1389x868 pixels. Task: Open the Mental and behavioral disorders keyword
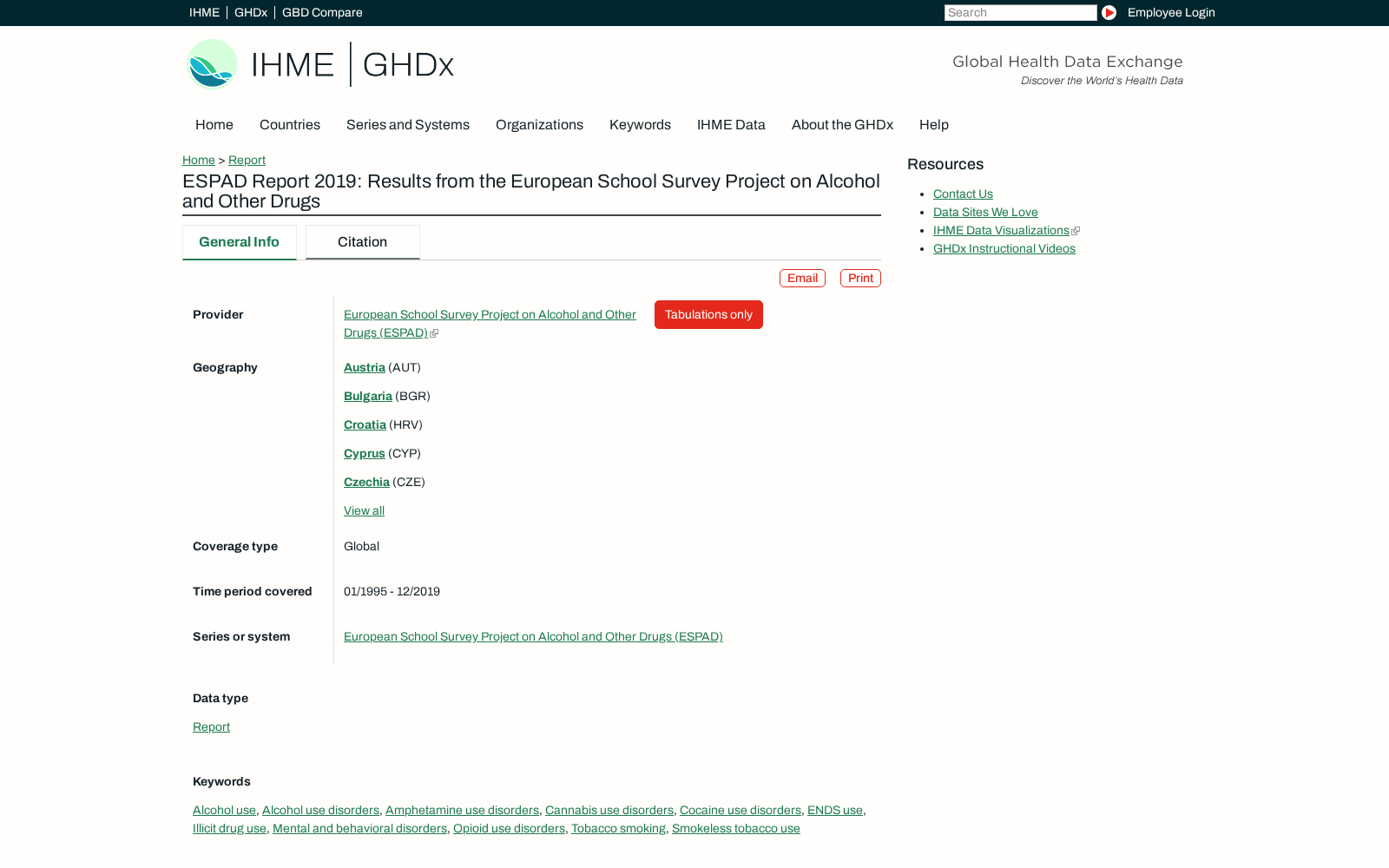359,829
